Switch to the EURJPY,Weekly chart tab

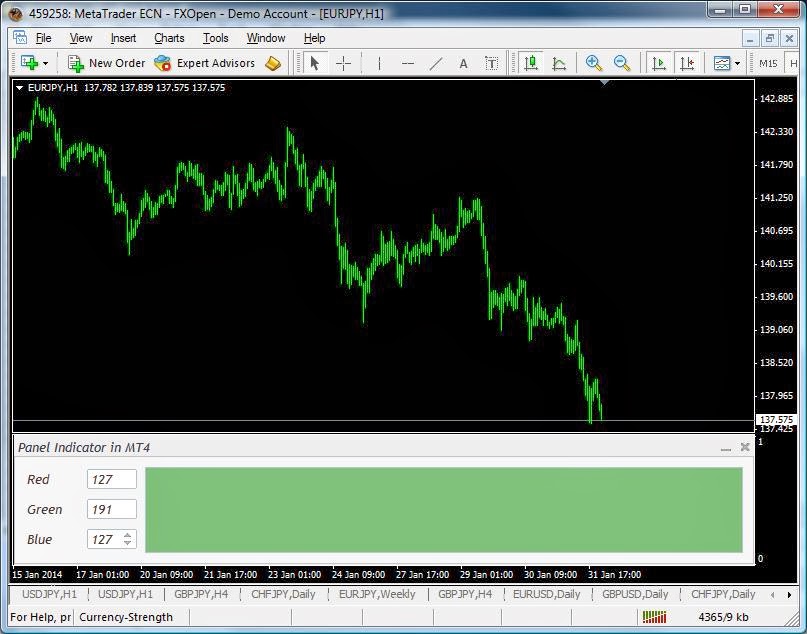tap(377, 594)
